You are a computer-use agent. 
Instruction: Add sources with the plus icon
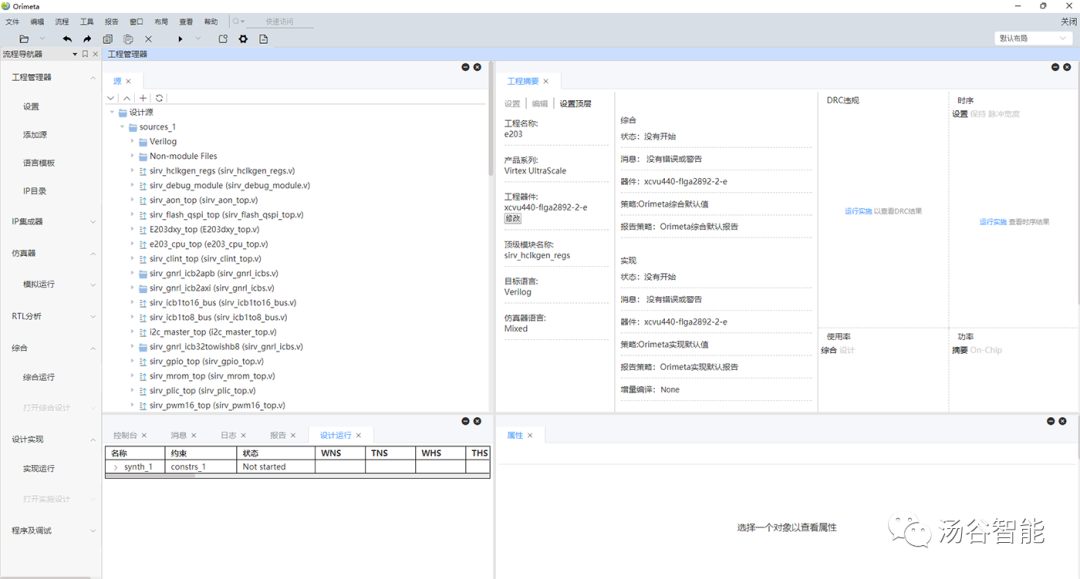(x=142, y=98)
